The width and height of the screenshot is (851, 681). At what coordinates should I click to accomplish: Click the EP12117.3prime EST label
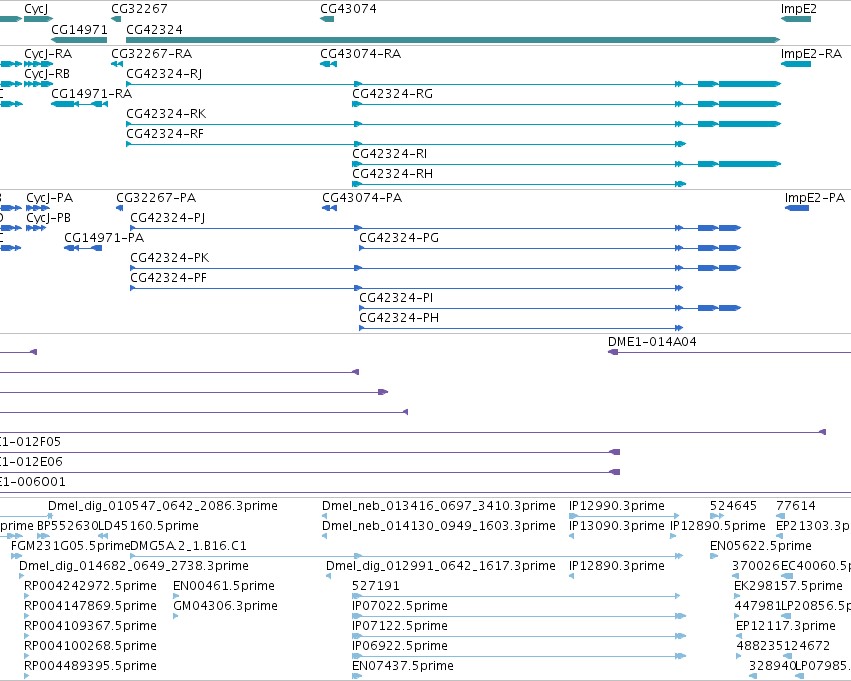pyautogui.click(x=786, y=626)
